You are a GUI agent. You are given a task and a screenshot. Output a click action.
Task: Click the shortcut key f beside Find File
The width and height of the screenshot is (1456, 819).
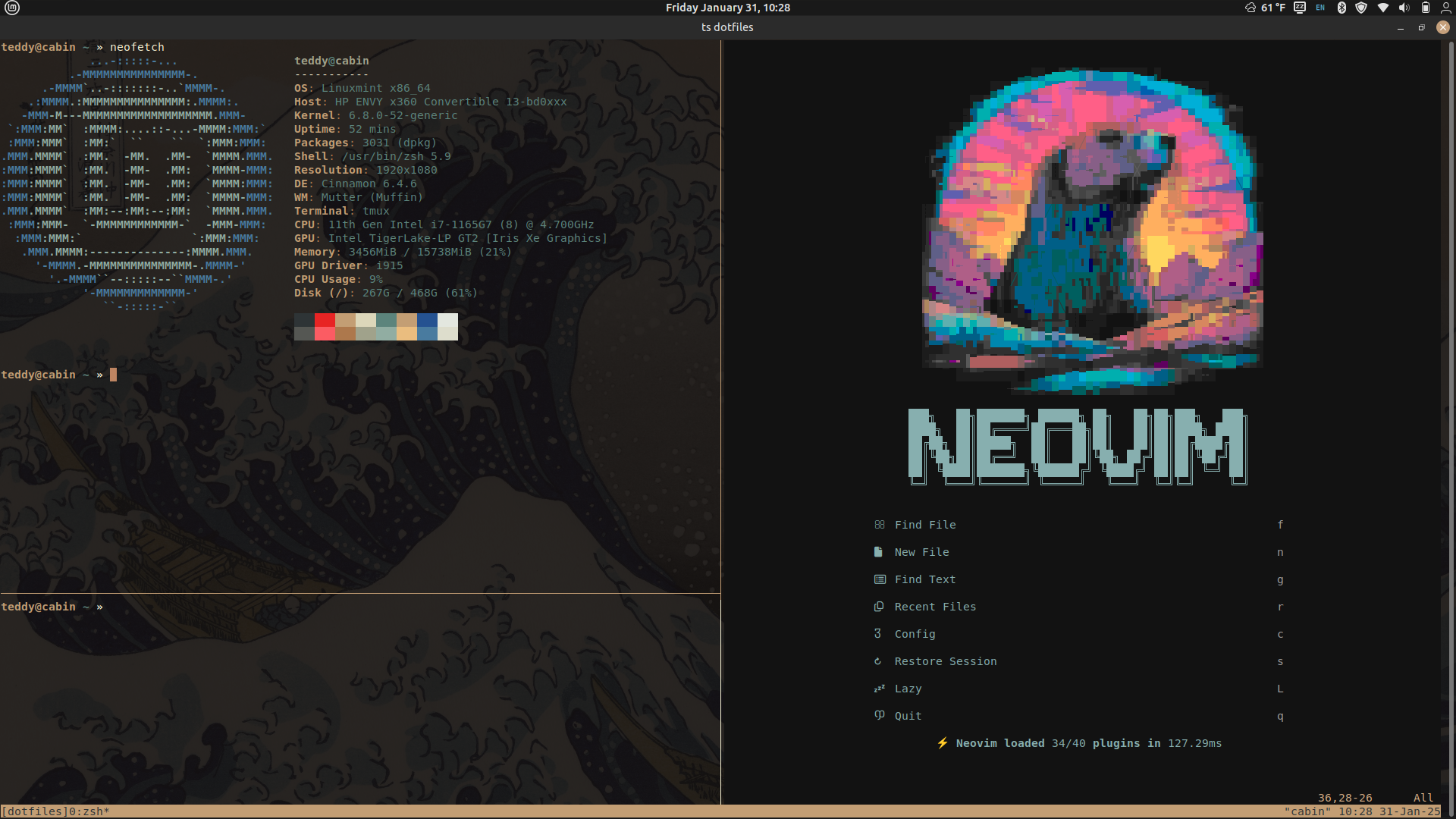point(1280,525)
